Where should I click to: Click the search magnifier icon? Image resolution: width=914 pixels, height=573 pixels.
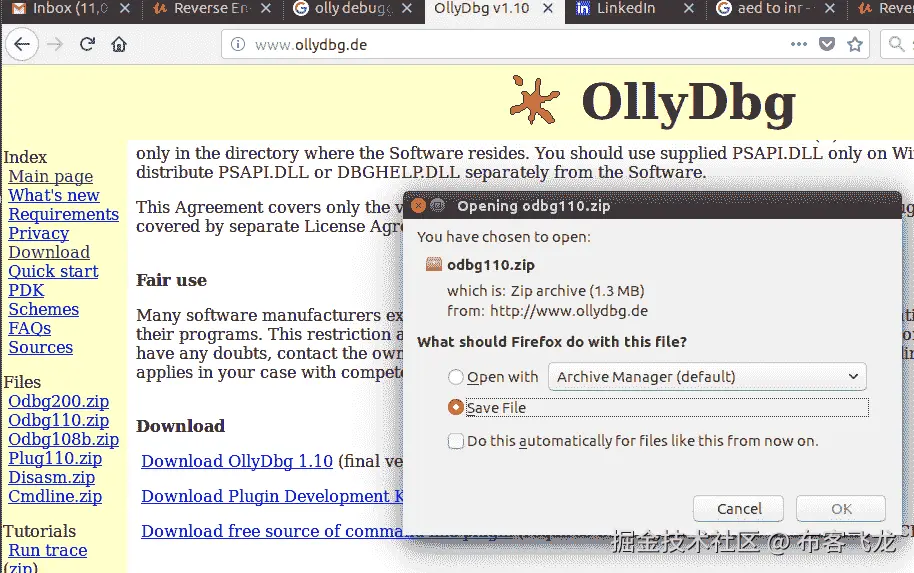[x=897, y=44]
